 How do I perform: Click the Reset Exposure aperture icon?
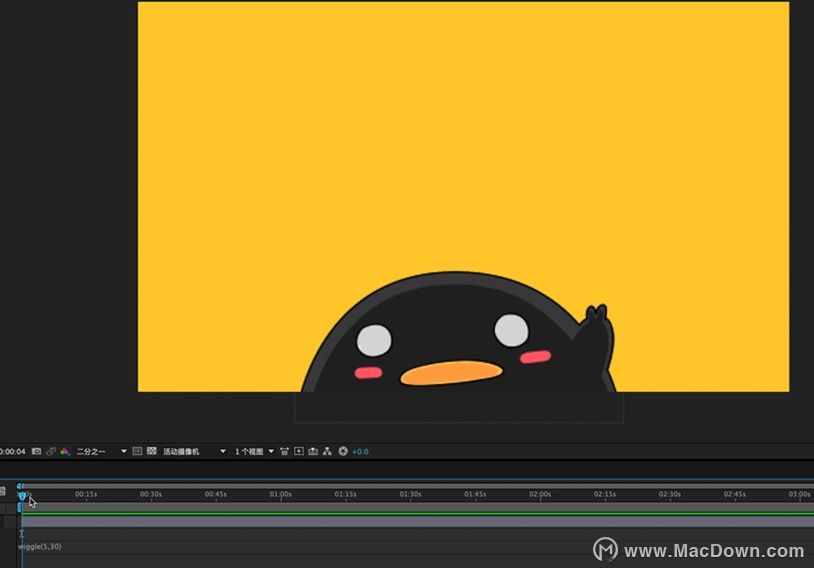[343, 451]
